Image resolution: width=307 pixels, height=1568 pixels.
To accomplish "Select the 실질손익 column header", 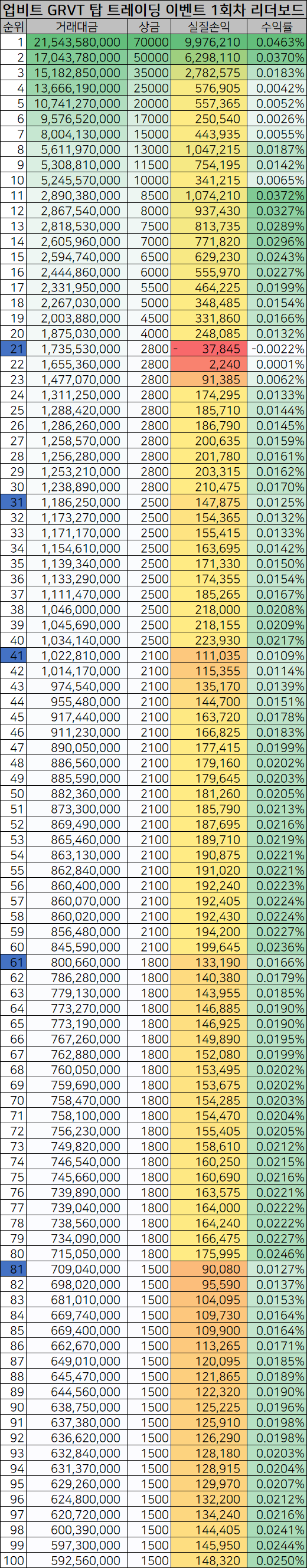I will click(x=209, y=27).
